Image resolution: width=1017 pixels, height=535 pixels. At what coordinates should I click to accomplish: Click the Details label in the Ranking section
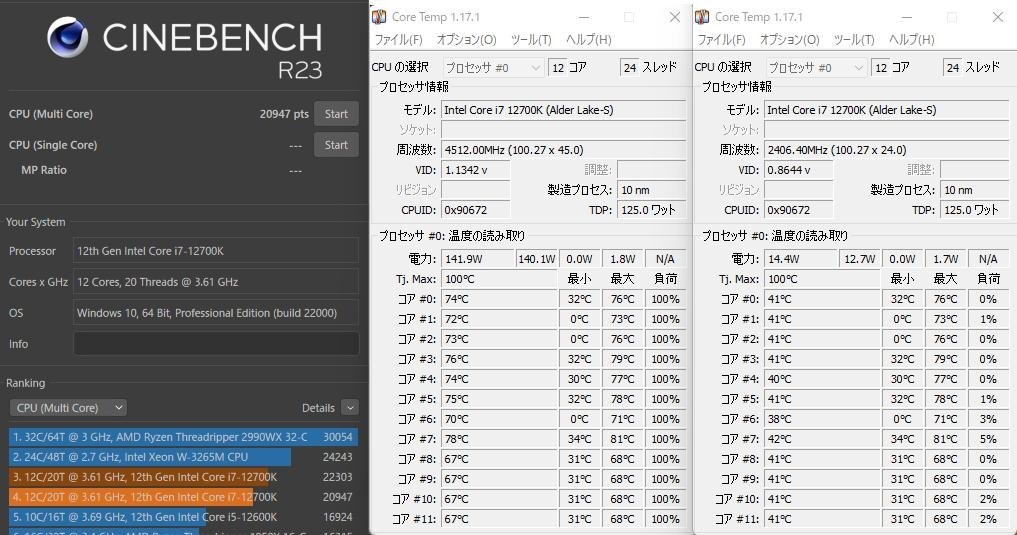coord(318,408)
